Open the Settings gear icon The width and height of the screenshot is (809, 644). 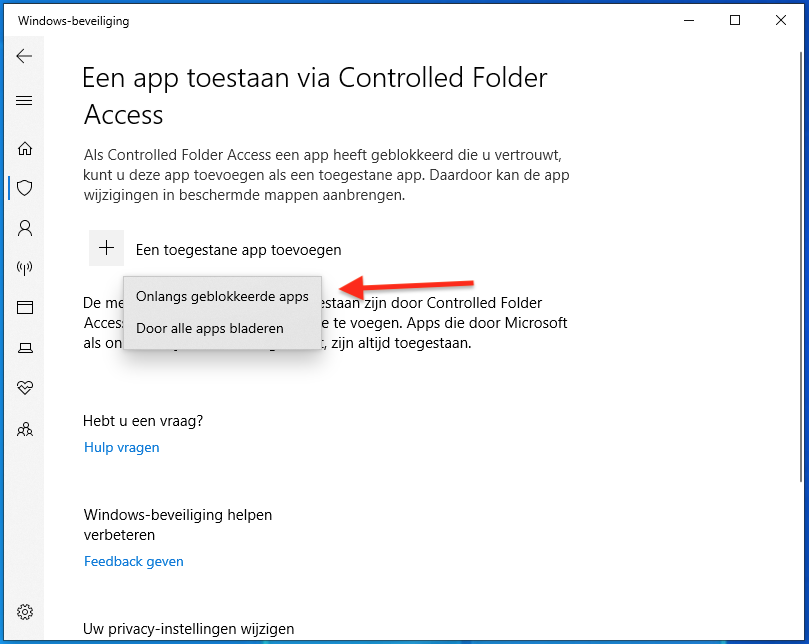point(25,612)
